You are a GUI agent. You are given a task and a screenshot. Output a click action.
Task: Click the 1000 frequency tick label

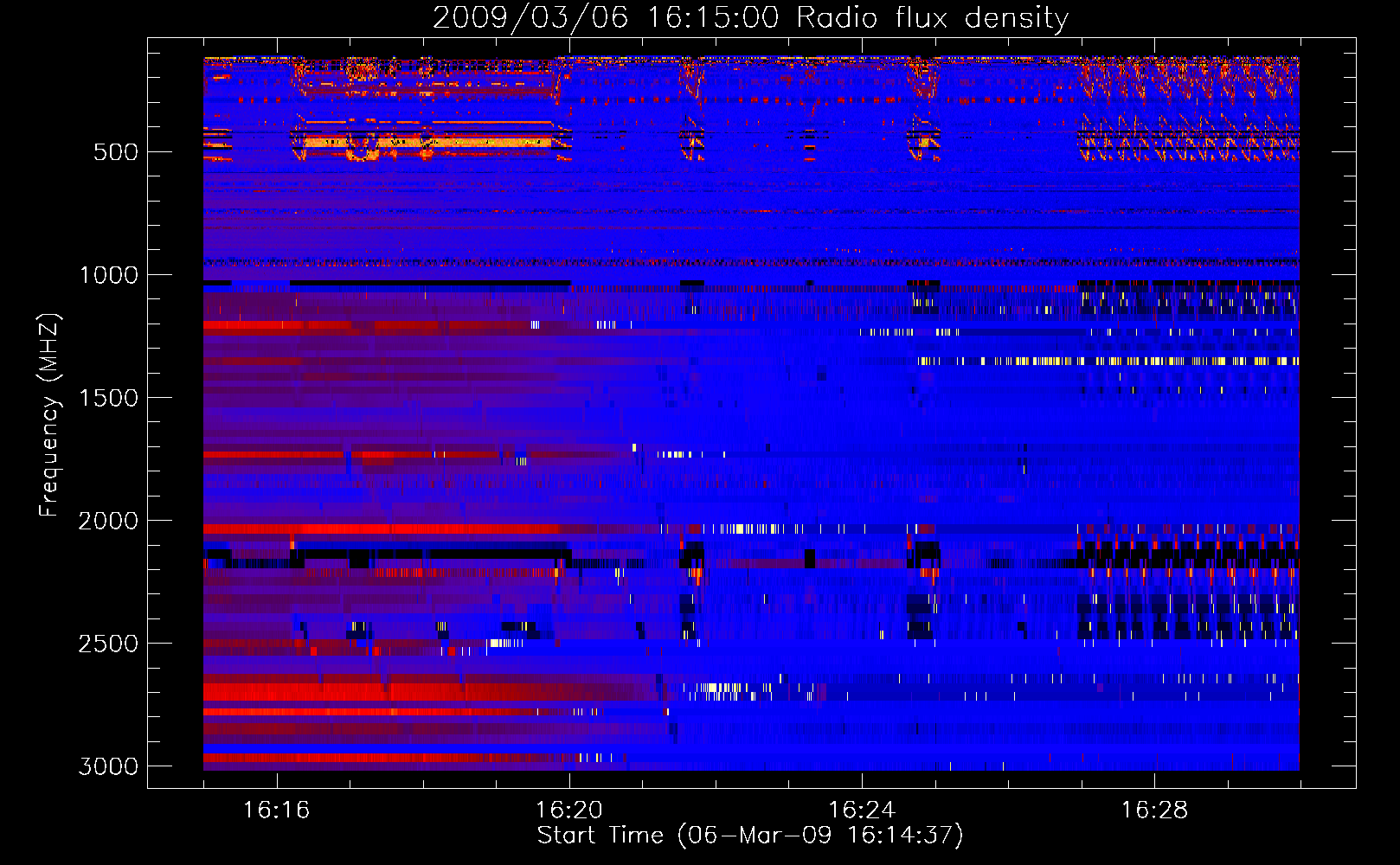[109, 275]
